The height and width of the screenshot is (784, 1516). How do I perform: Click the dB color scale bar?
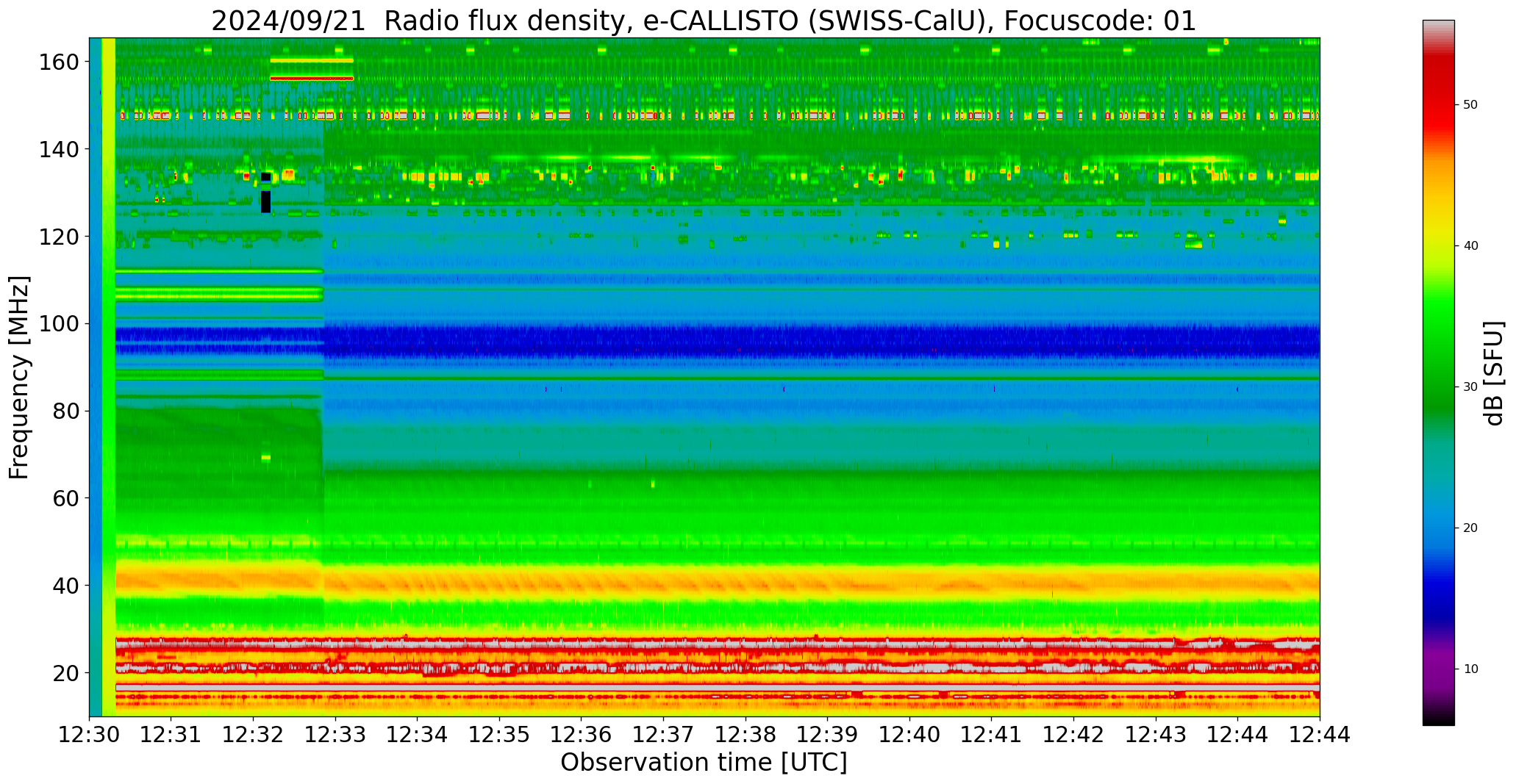[1438, 373]
